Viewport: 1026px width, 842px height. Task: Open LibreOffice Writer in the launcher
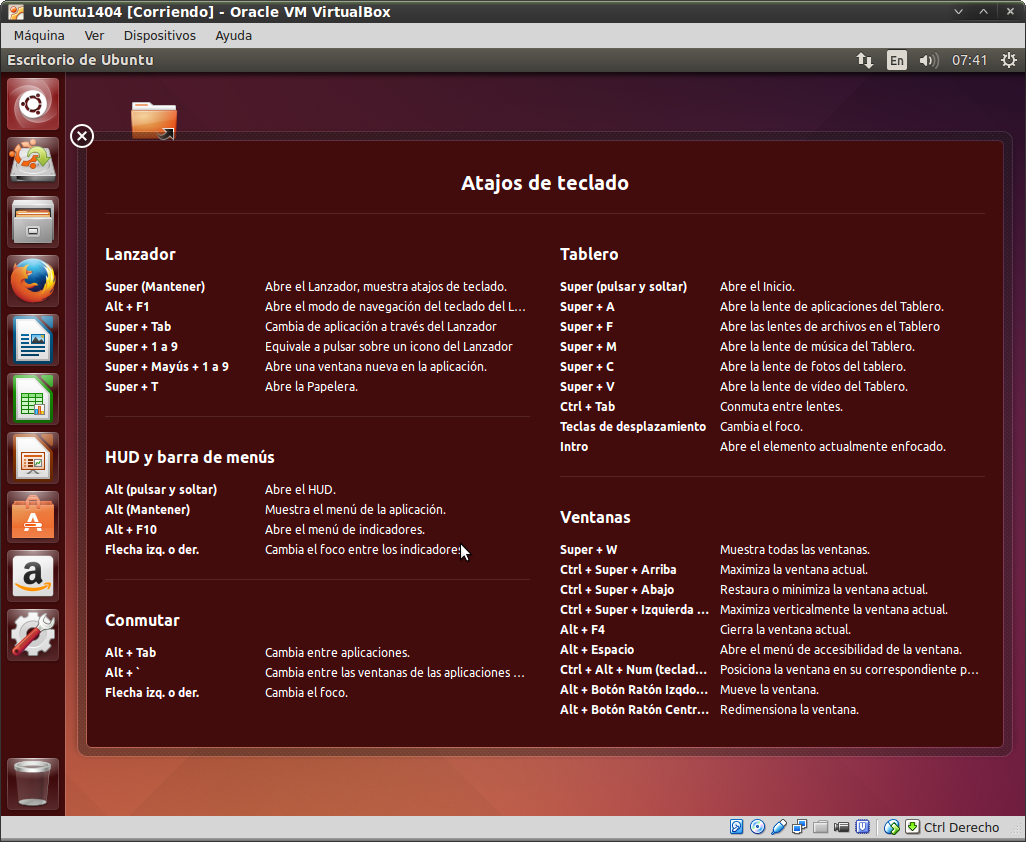34,340
